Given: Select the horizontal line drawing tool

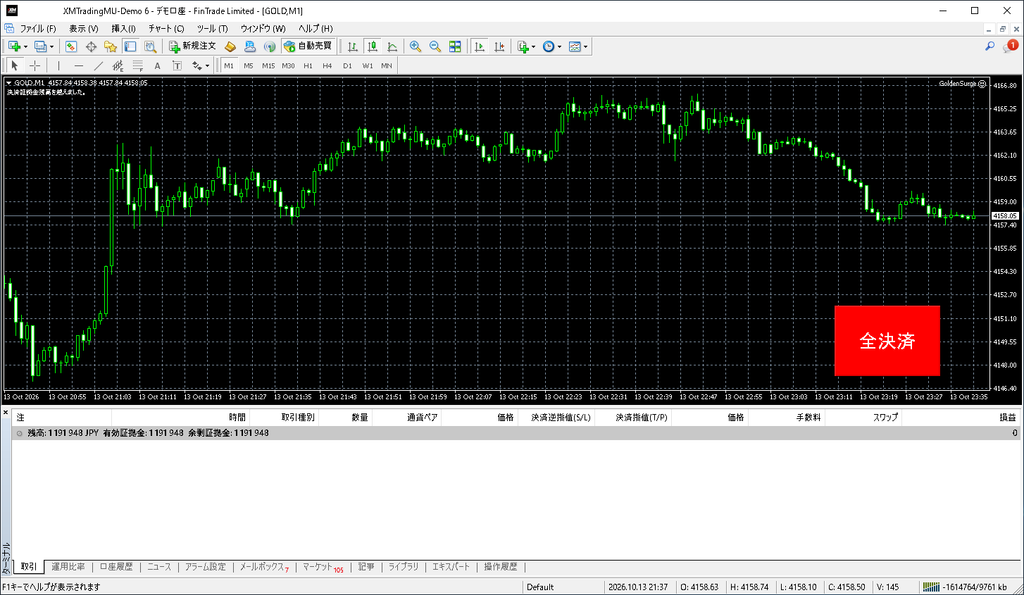Looking at the screenshot, I should 78,65.
